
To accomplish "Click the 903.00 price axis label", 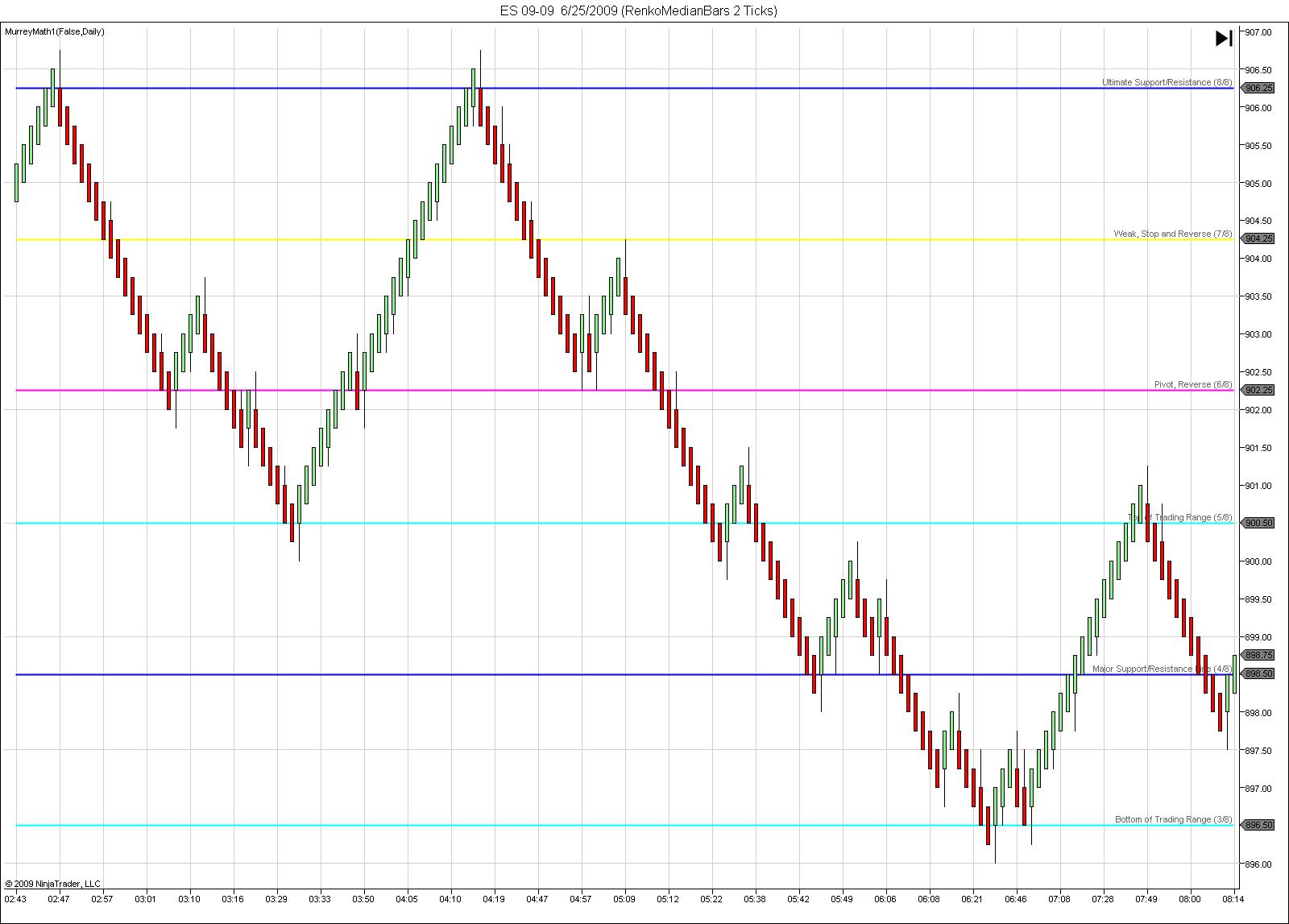I will [1258, 334].
